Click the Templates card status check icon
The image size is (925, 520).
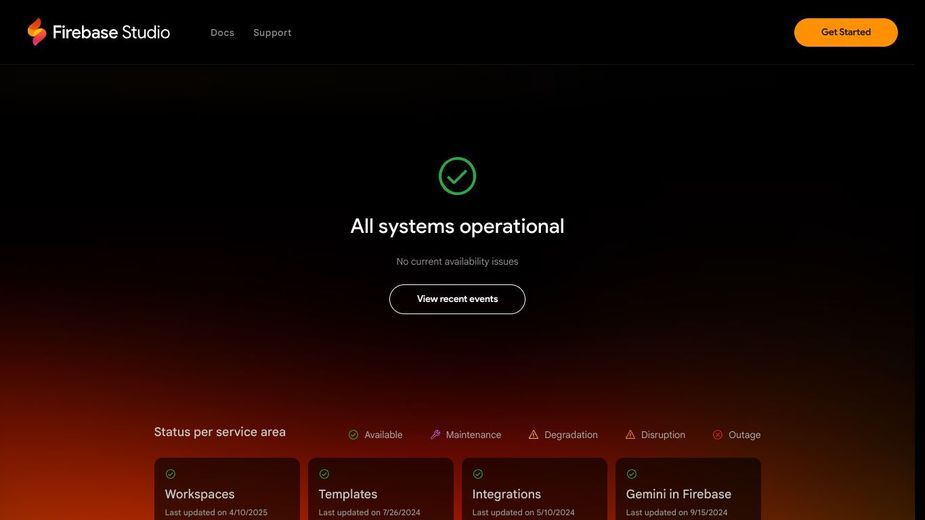click(324, 474)
